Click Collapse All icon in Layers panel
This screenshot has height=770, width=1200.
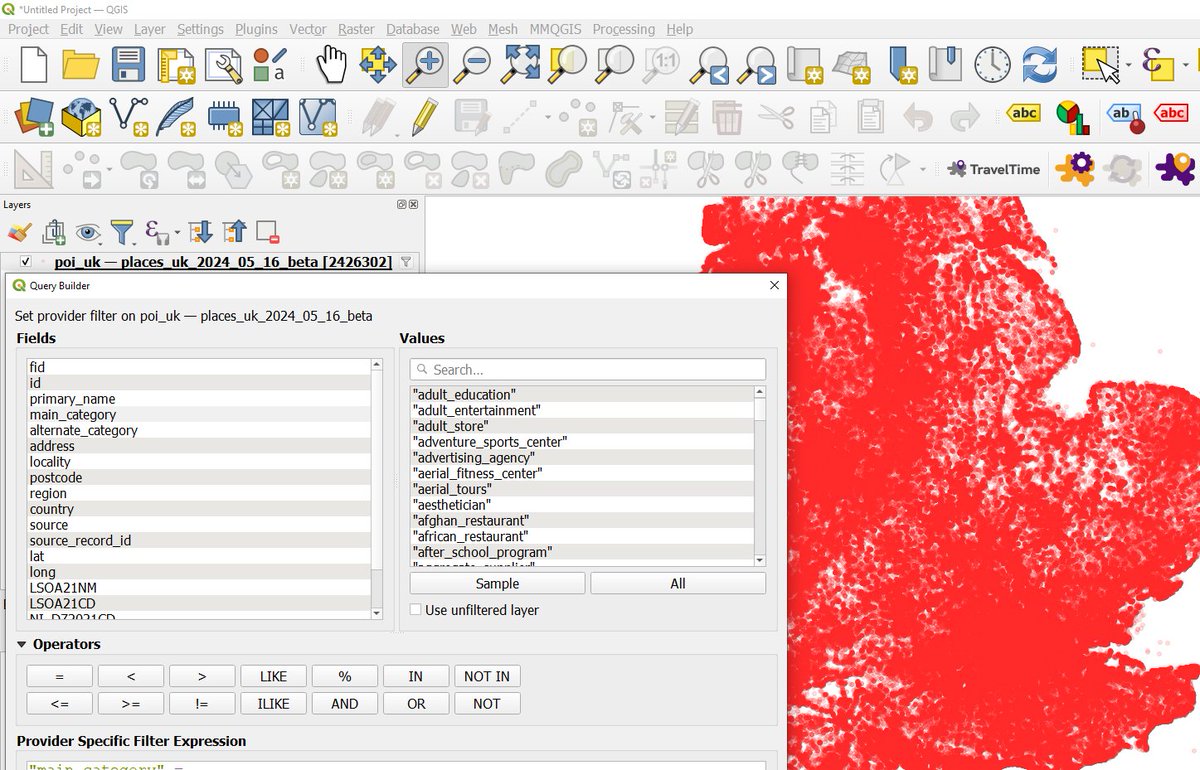[x=234, y=233]
